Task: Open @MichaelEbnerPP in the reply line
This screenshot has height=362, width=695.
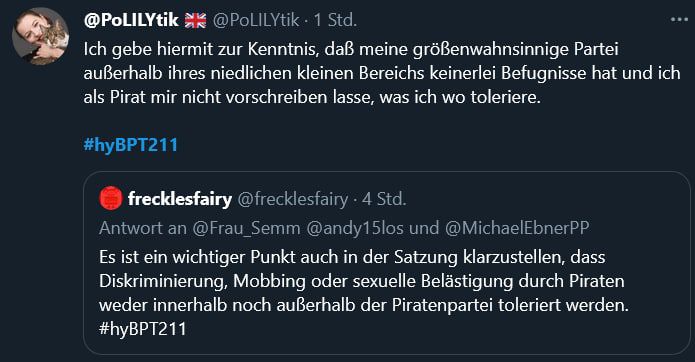Action: coord(517,228)
